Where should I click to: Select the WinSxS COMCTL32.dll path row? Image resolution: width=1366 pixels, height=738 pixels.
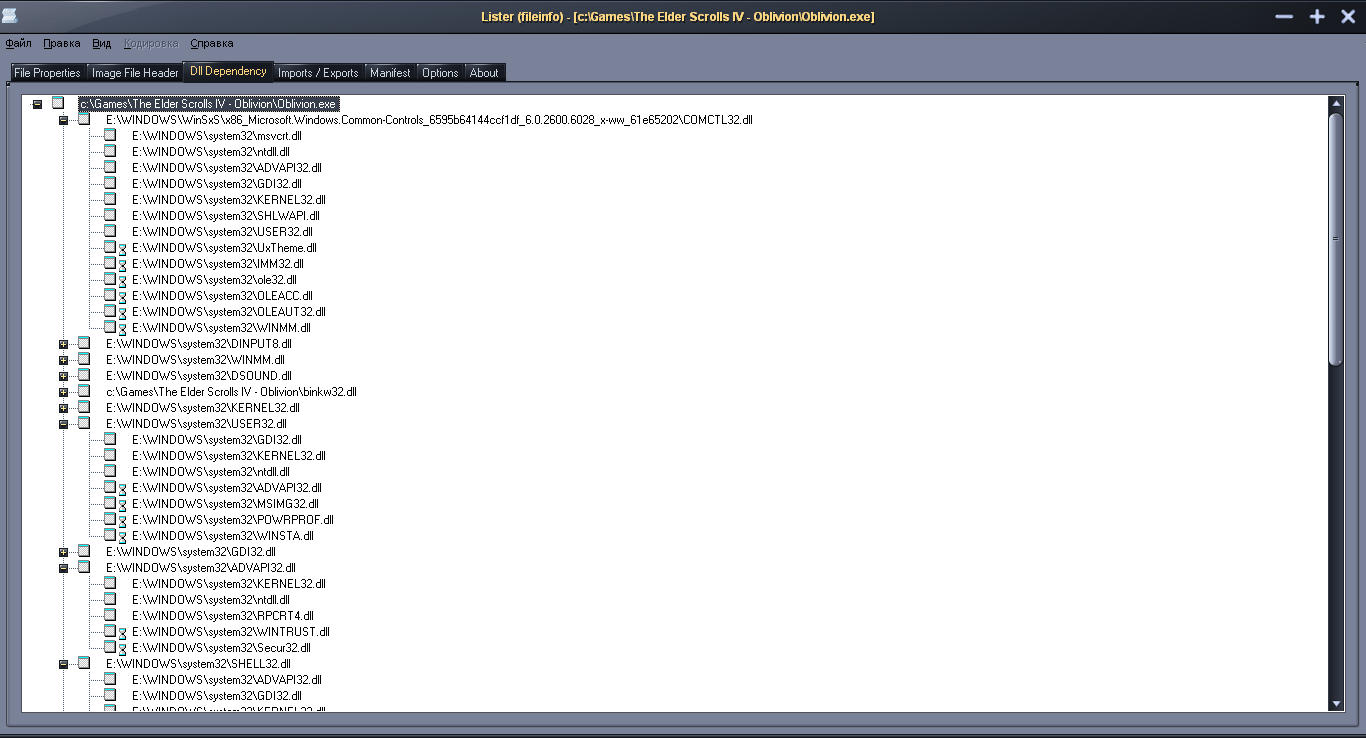coord(429,119)
